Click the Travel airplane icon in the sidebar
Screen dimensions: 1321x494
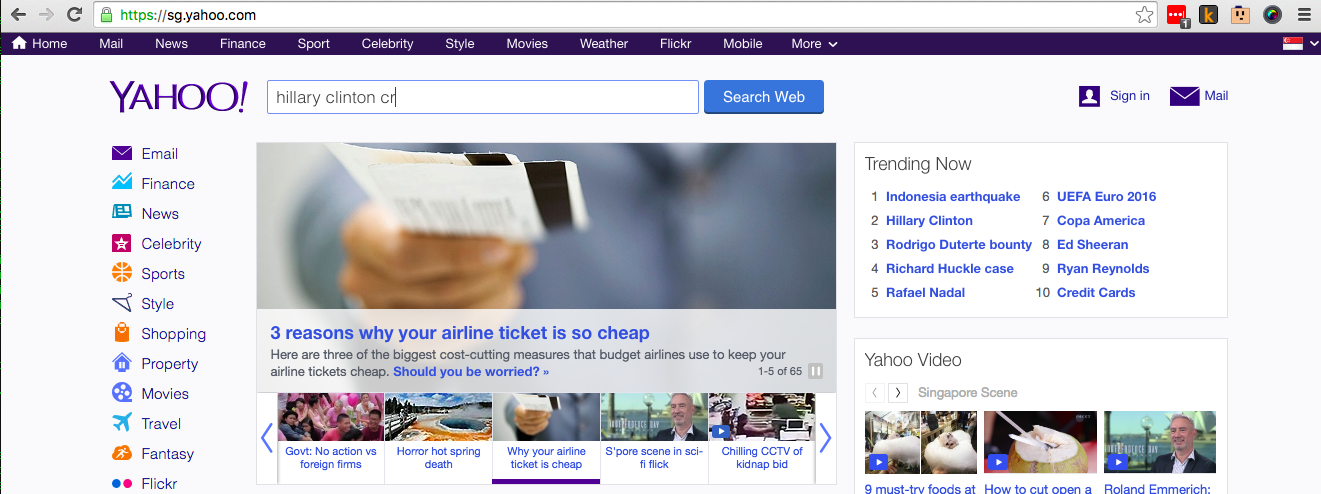pos(122,422)
